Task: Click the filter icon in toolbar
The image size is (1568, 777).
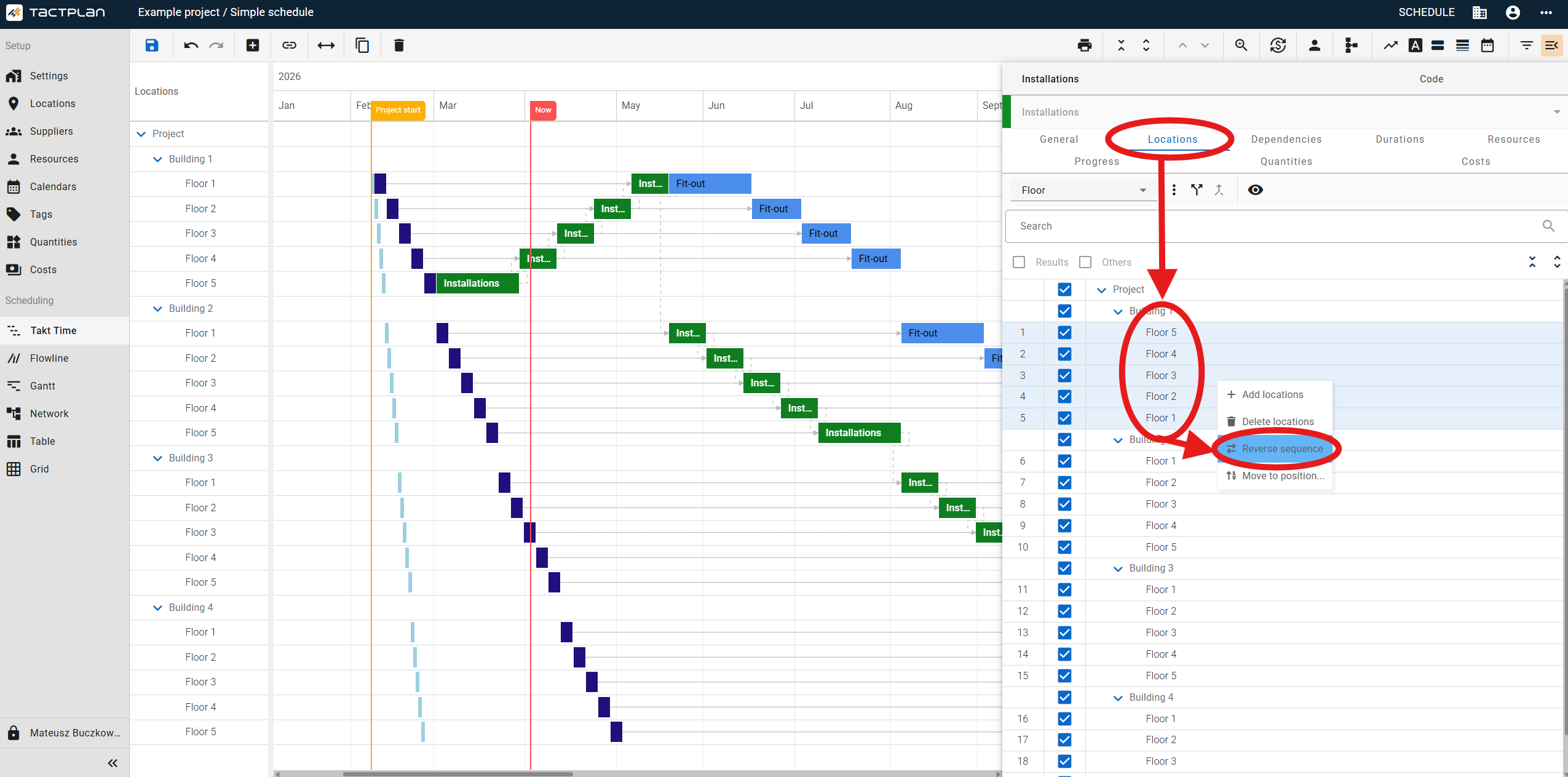Action: [1526, 45]
